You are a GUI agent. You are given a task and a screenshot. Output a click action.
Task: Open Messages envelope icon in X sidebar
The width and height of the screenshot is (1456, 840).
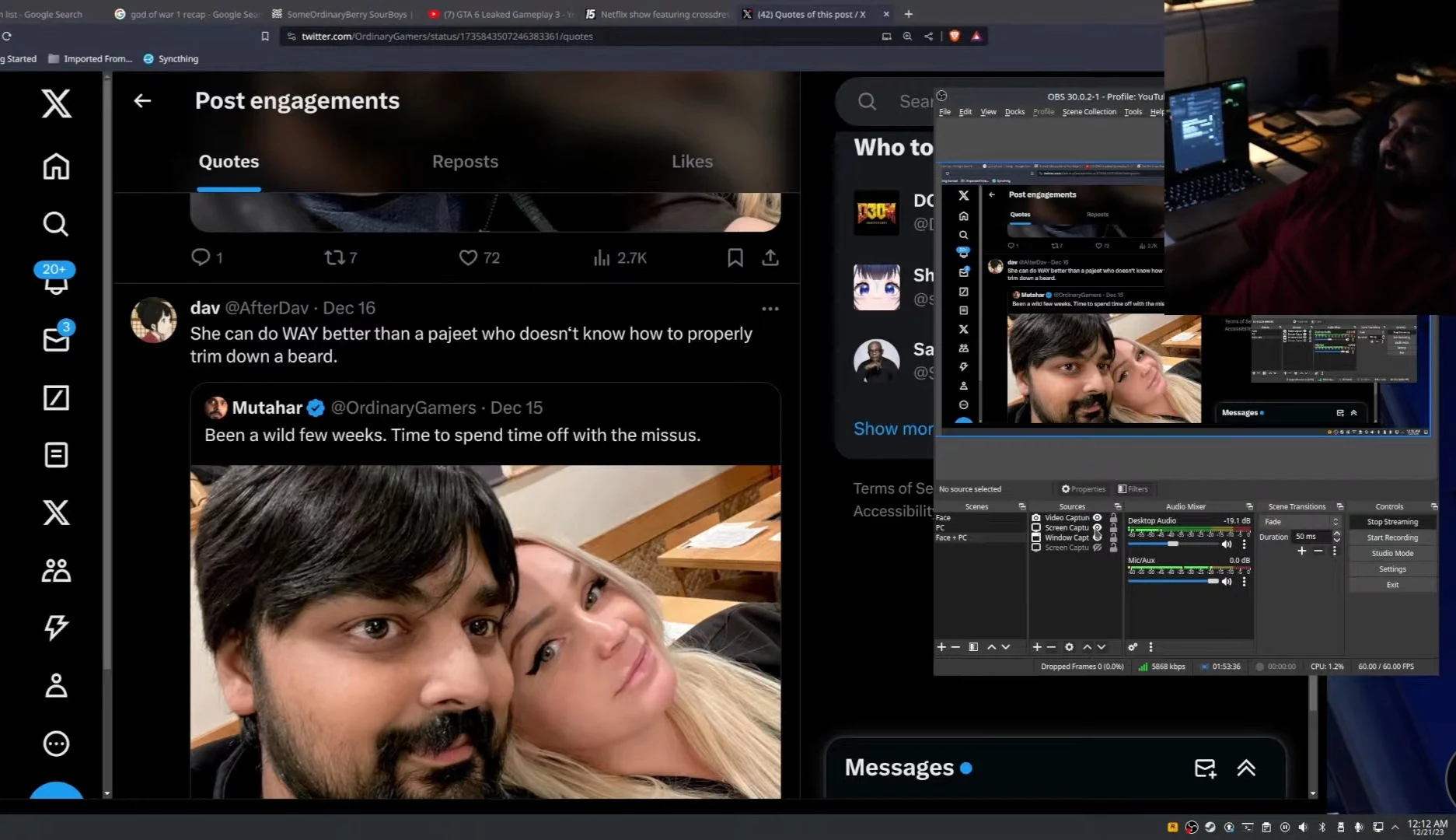56,339
